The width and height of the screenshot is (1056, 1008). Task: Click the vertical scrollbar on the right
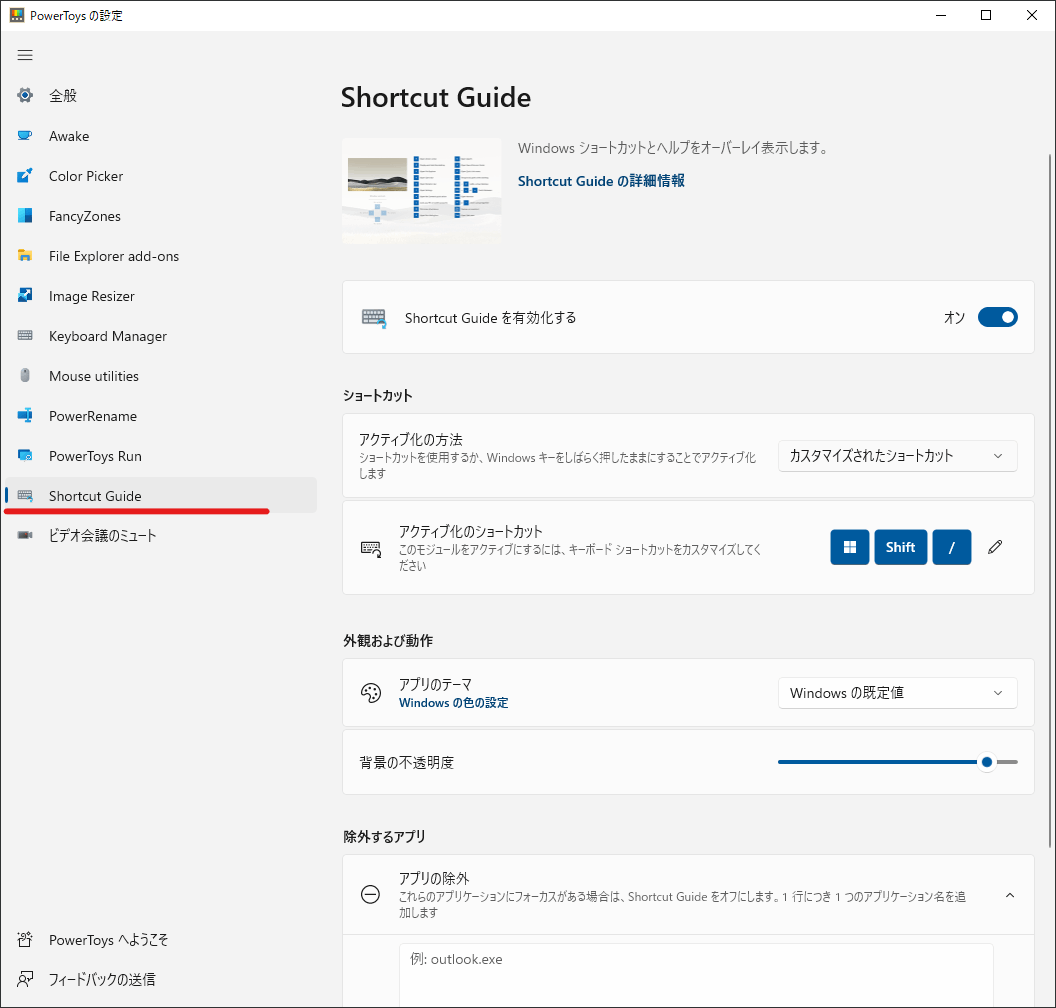[1049, 500]
